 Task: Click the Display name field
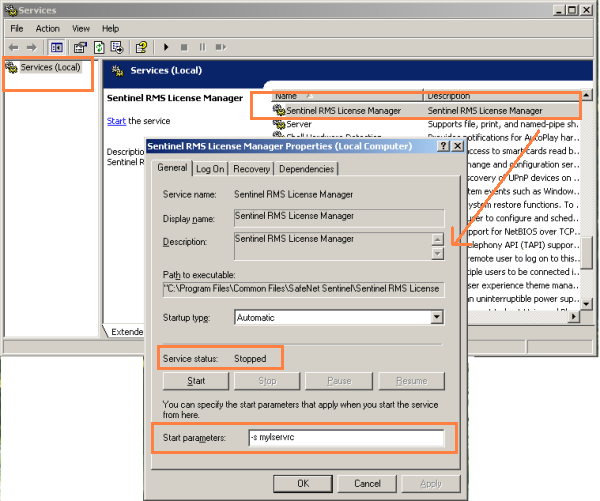point(339,217)
